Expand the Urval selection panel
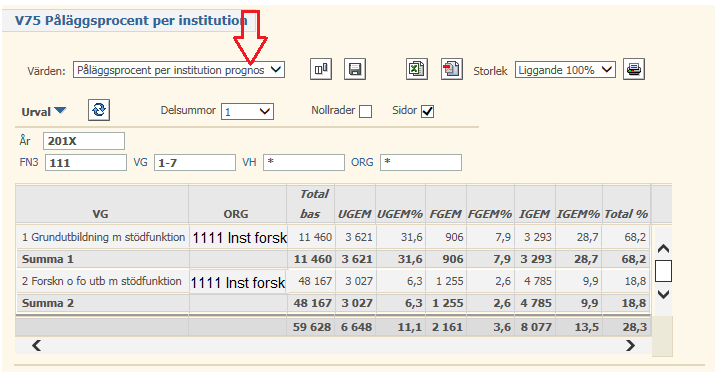 [x=44, y=112]
